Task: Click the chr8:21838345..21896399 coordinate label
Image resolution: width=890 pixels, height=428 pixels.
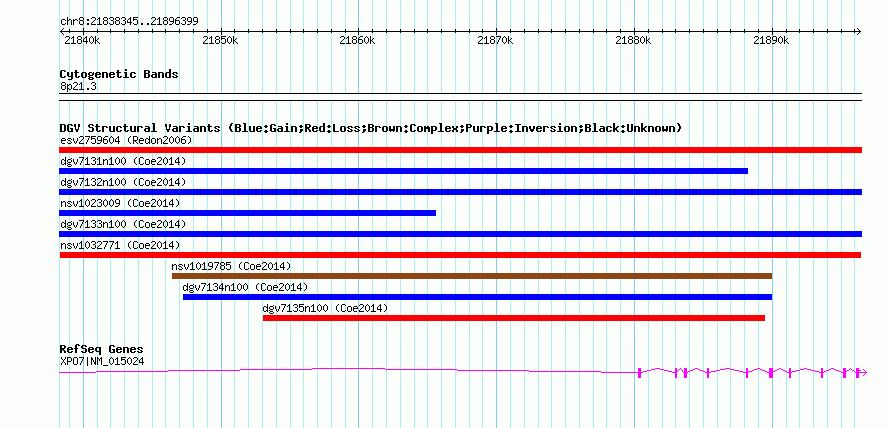Action: [129, 22]
